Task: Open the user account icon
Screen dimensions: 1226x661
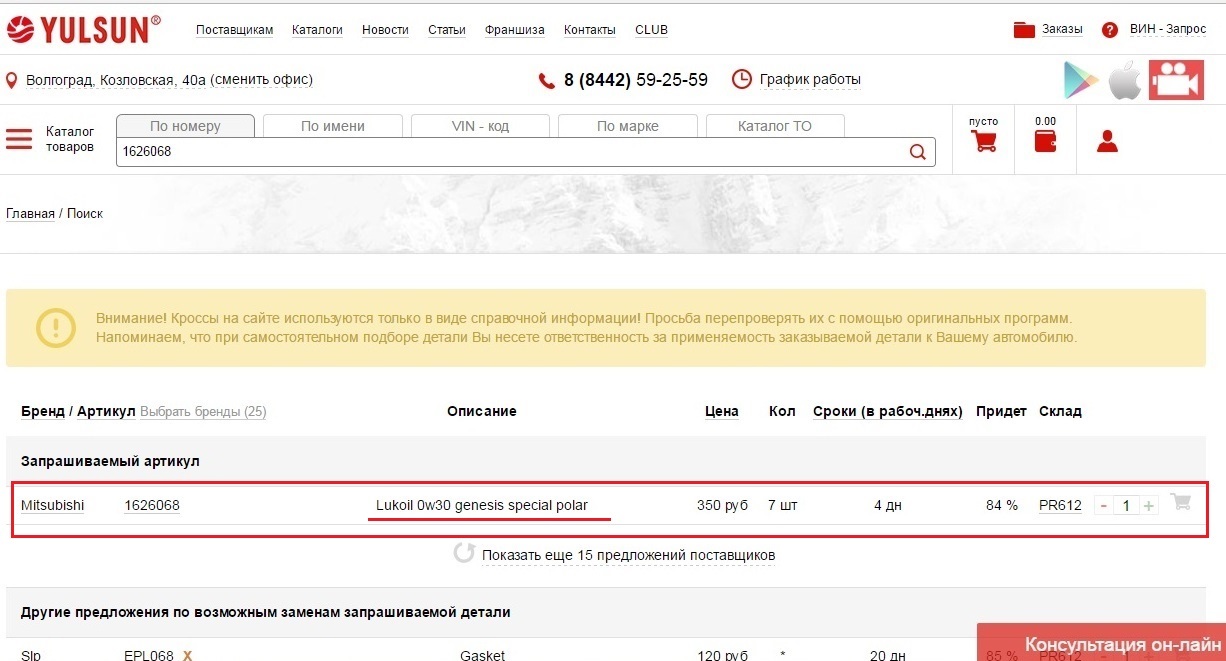Action: pos(1107,141)
